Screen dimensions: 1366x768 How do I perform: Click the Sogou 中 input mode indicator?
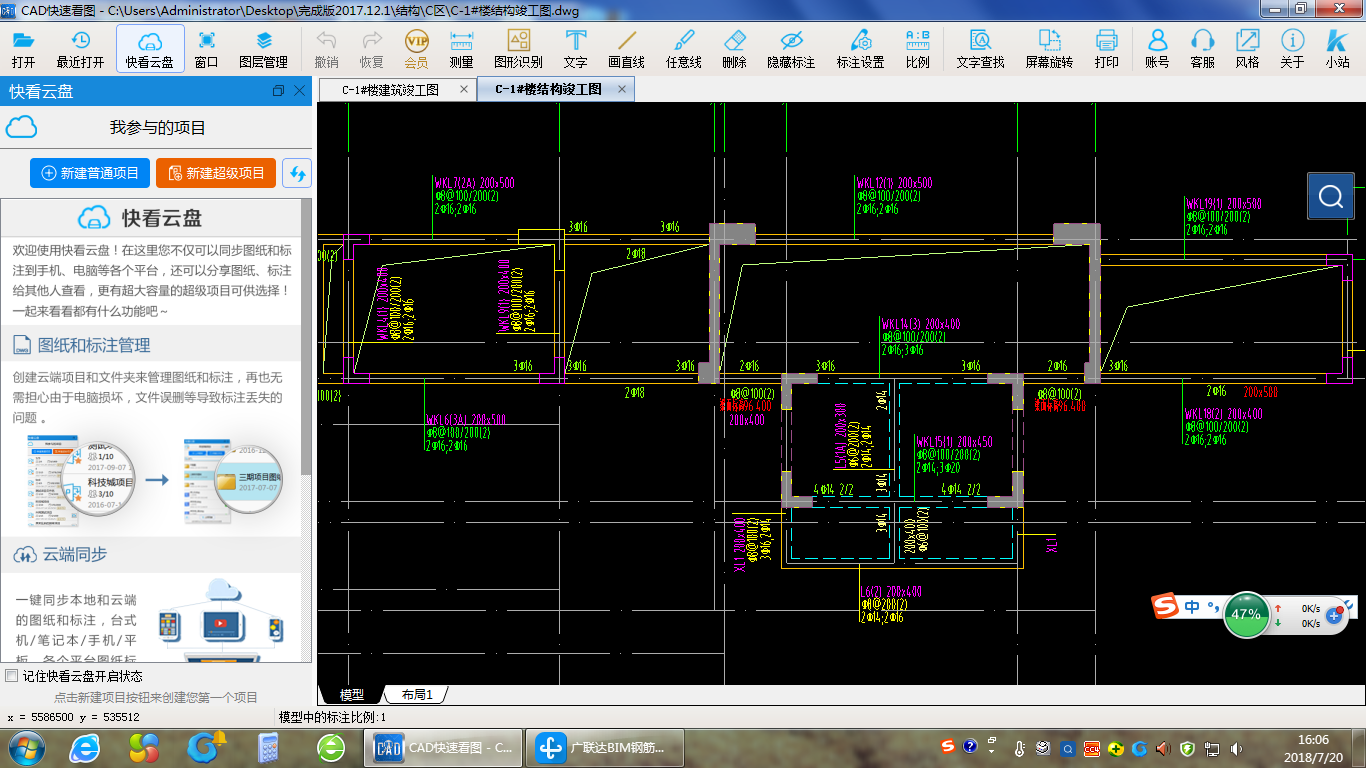click(1192, 606)
